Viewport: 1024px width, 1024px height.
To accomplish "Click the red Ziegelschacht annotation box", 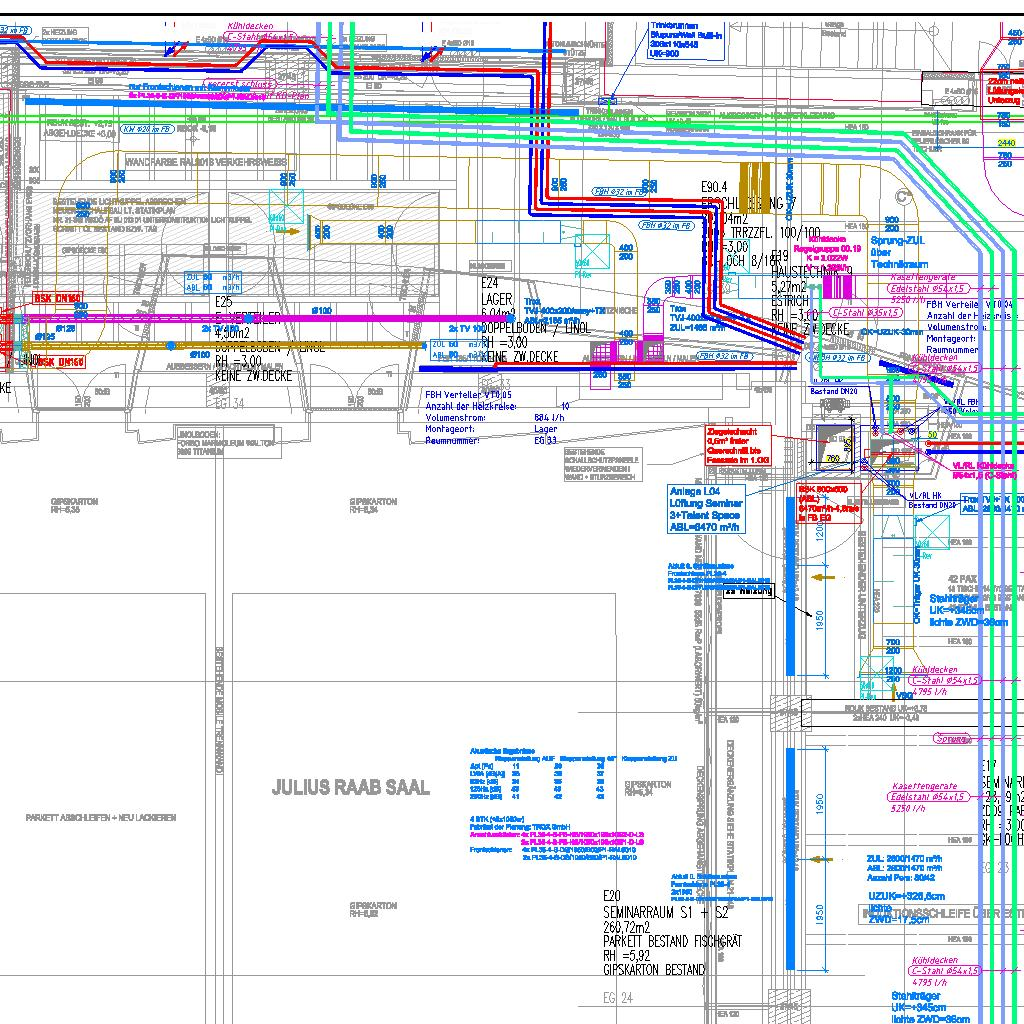I will (x=738, y=445).
